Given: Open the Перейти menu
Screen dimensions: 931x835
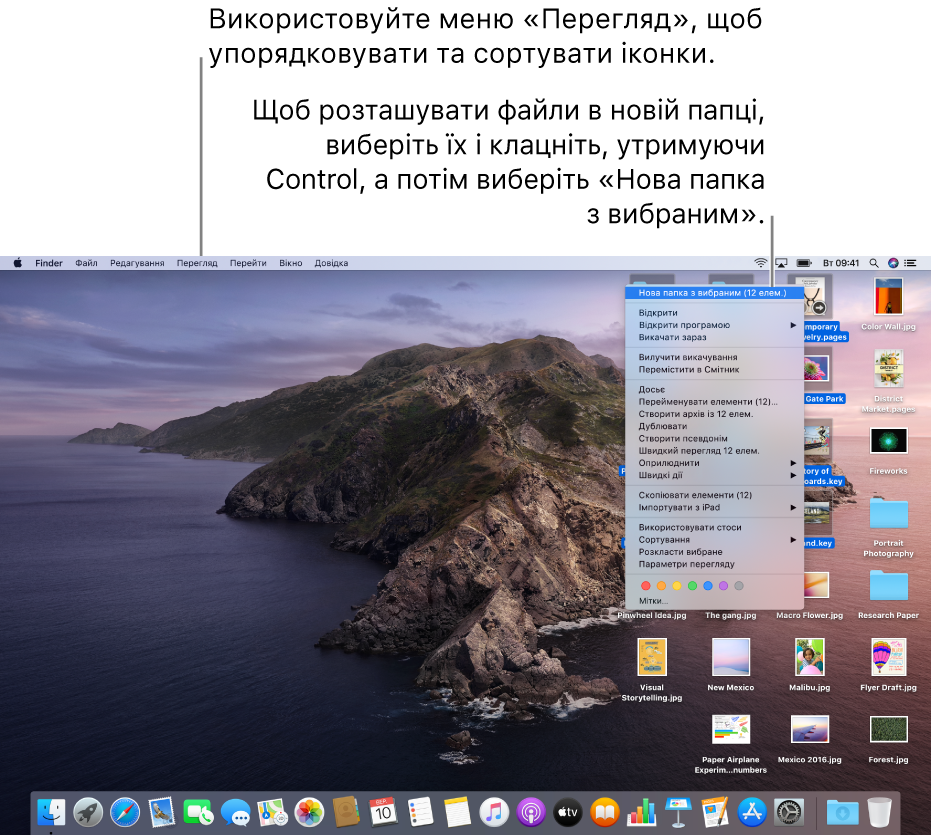Looking at the screenshot, I should click(x=248, y=262).
